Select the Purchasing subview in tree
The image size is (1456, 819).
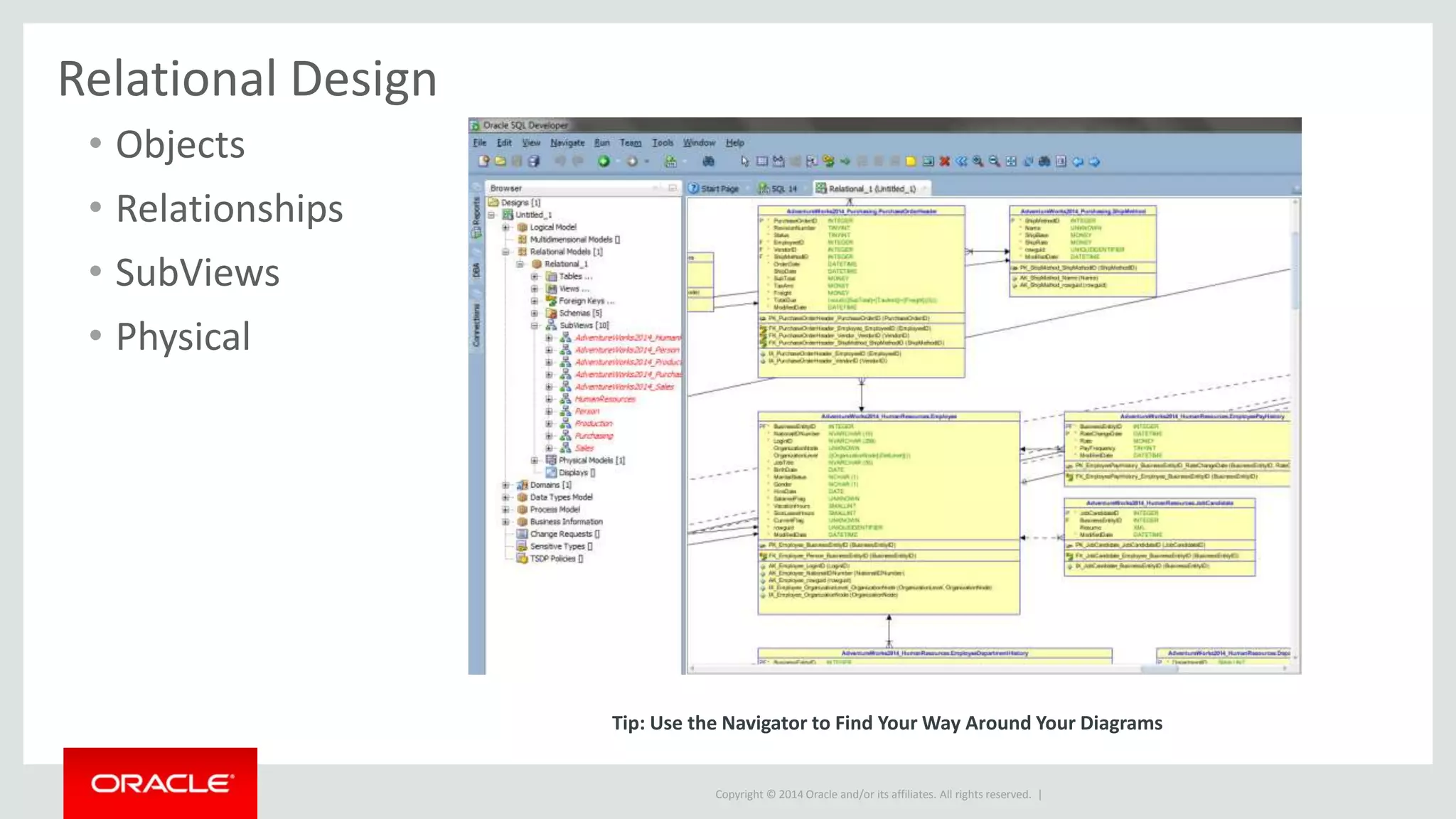[x=594, y=436]
